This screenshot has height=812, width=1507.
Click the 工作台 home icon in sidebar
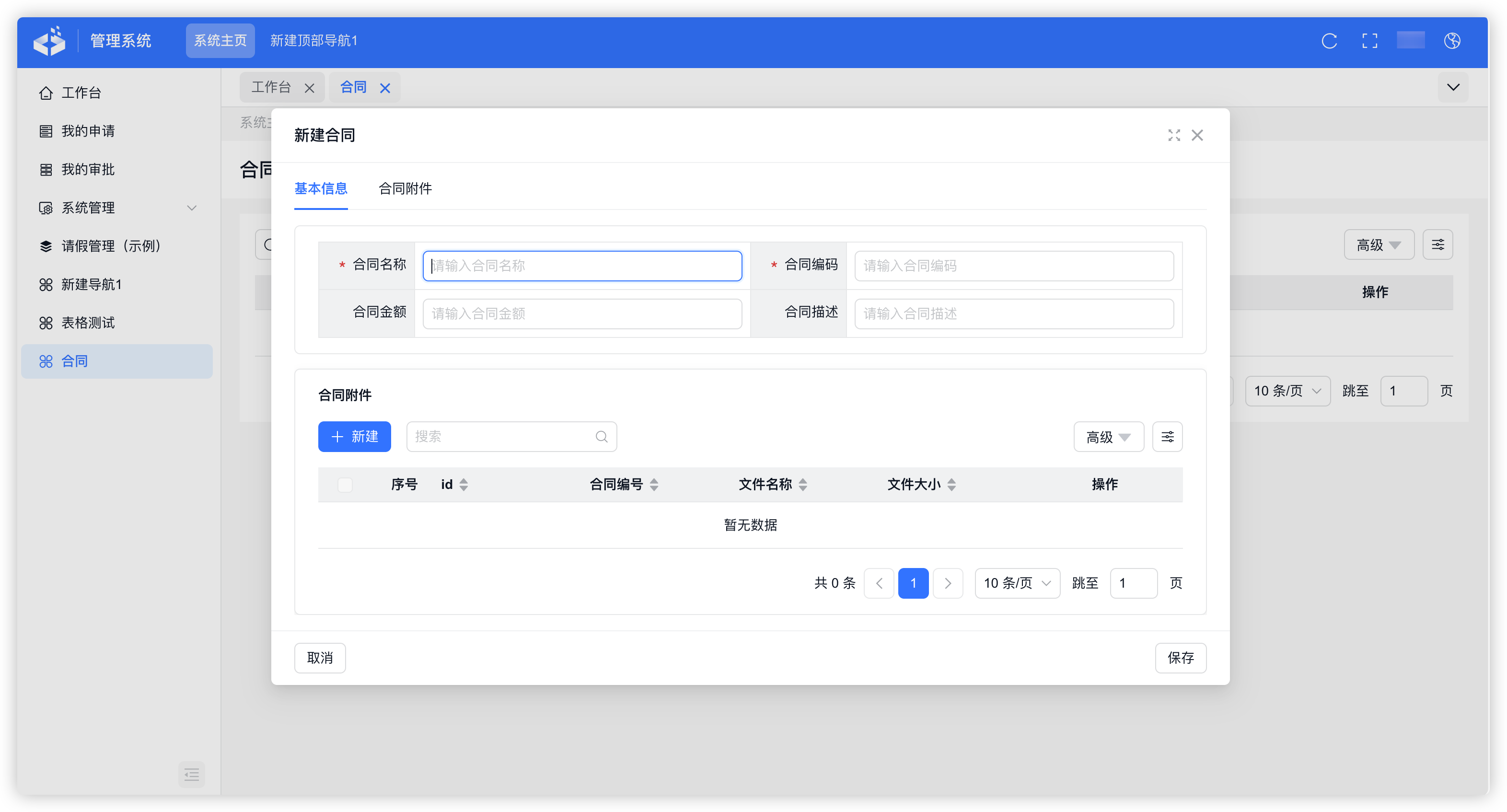(46, 93)
